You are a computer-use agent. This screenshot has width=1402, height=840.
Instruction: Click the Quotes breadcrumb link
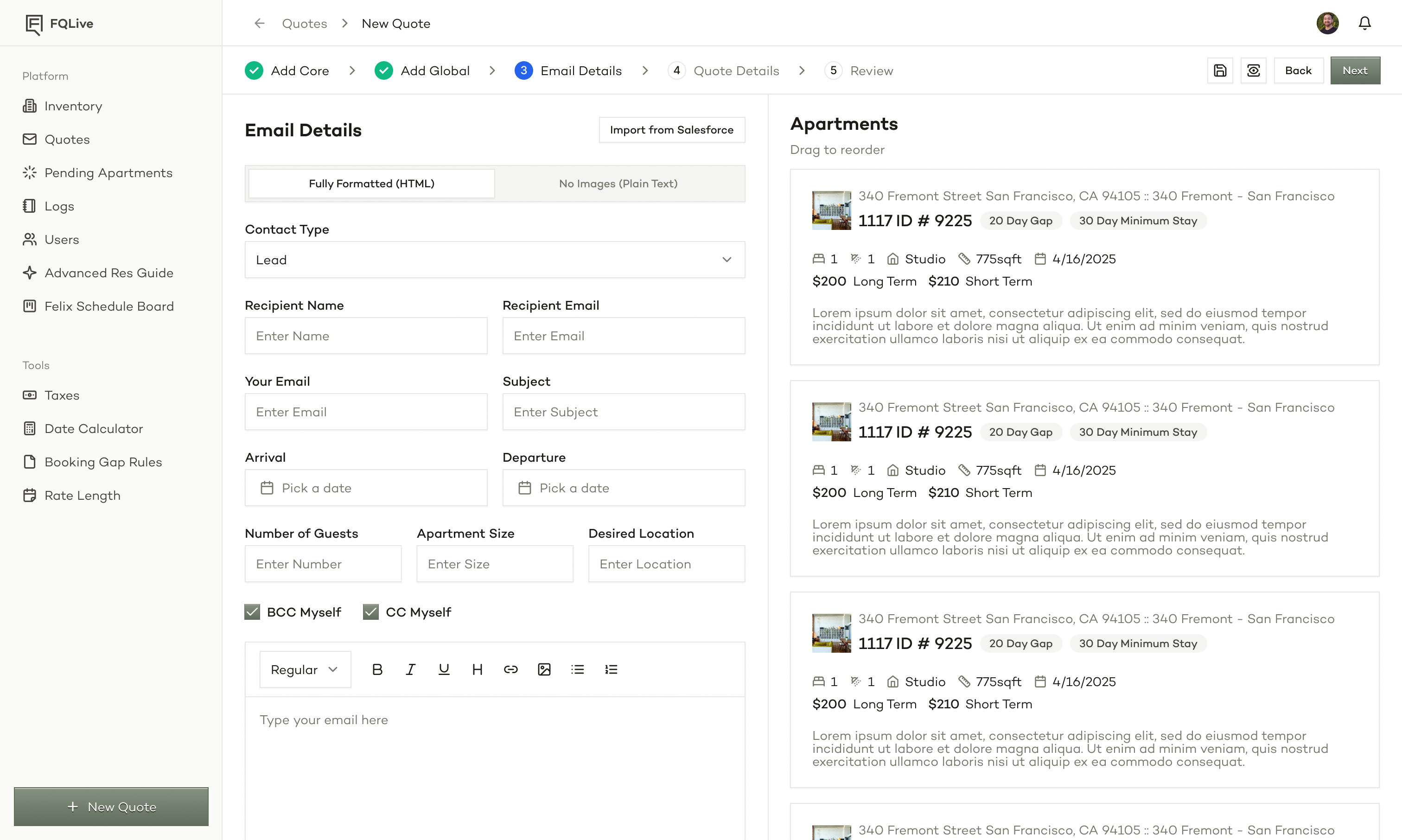click(305, 23)
